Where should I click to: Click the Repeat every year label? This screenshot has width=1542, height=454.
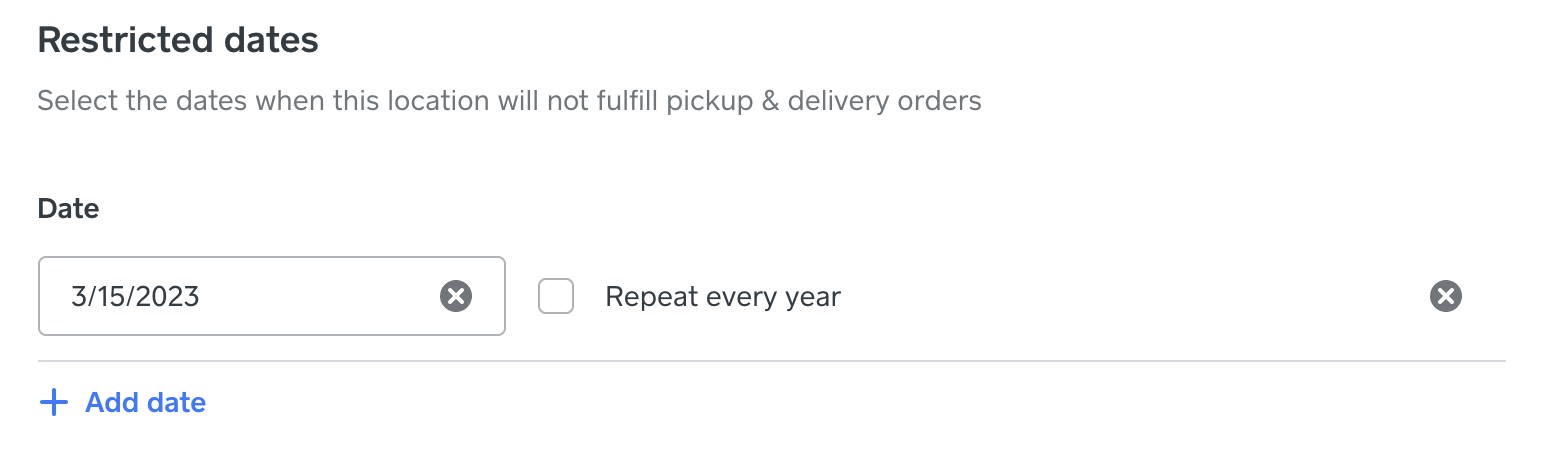722,297
